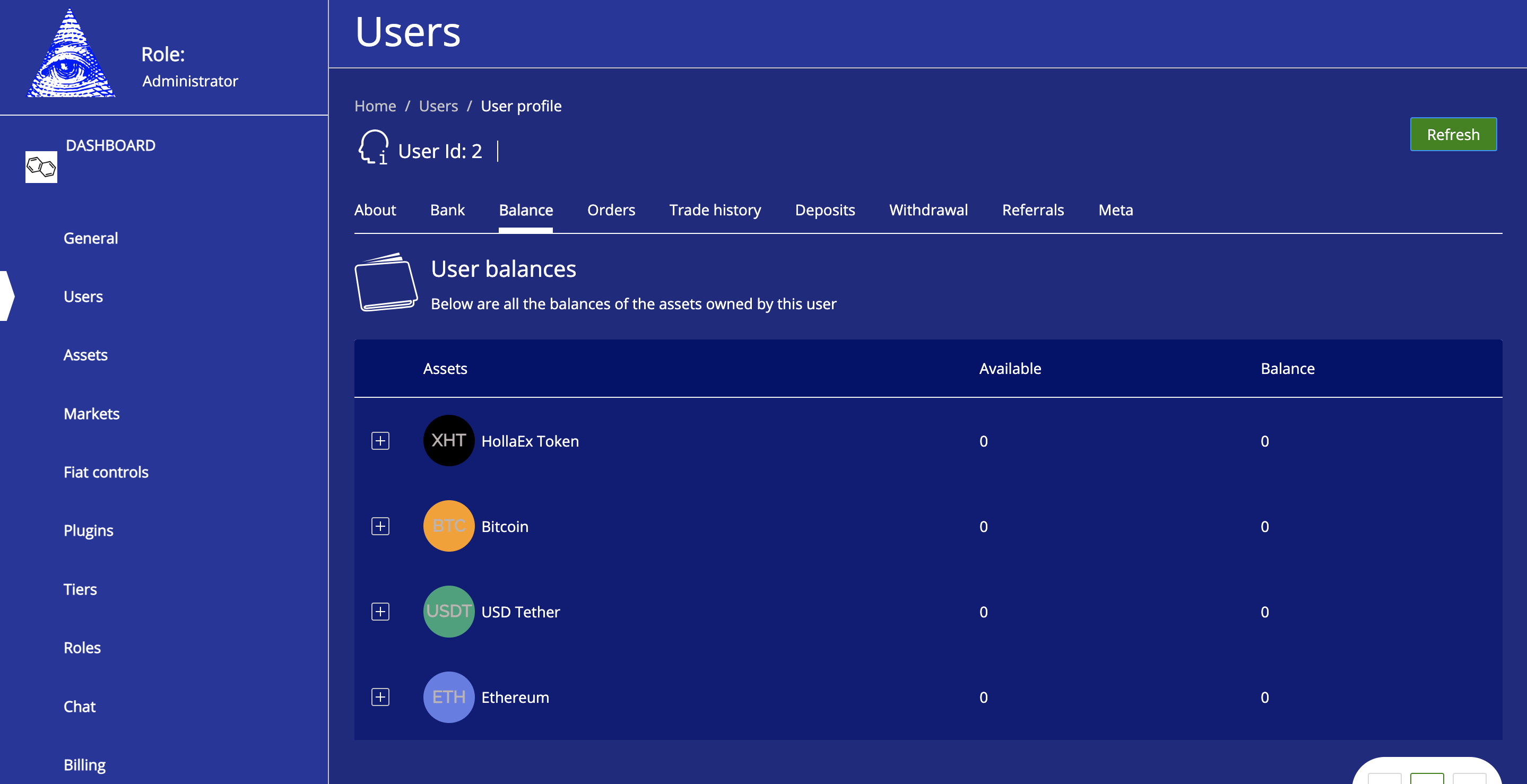Expand the Bitcoin balance row
The image size is (1527, 784).
click(x=380, y=526)
